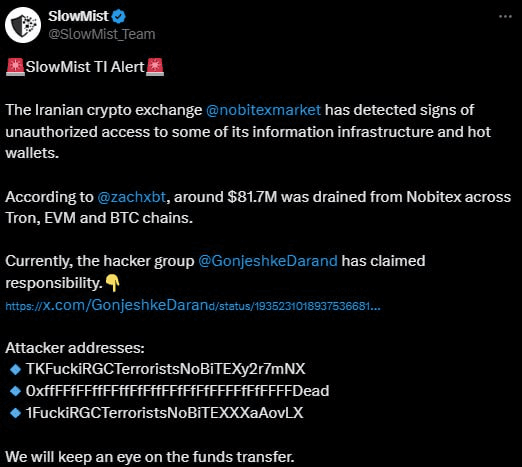Click the siren emoji after SlowMist TI Alert
The height and width of the screenshot is (467, 522).
pos(155,67)
